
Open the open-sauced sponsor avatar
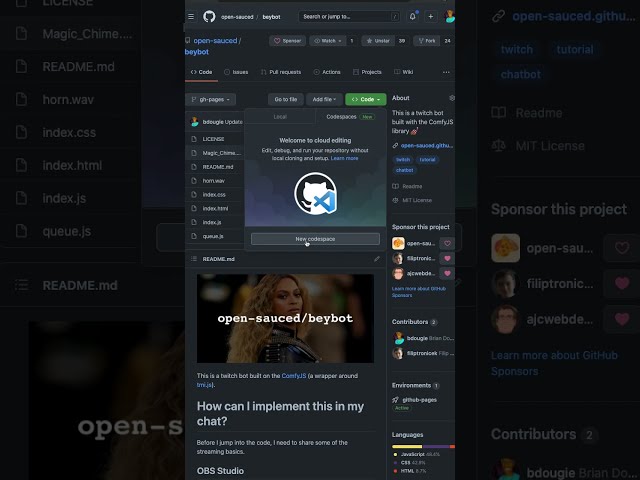coord(398,244)
